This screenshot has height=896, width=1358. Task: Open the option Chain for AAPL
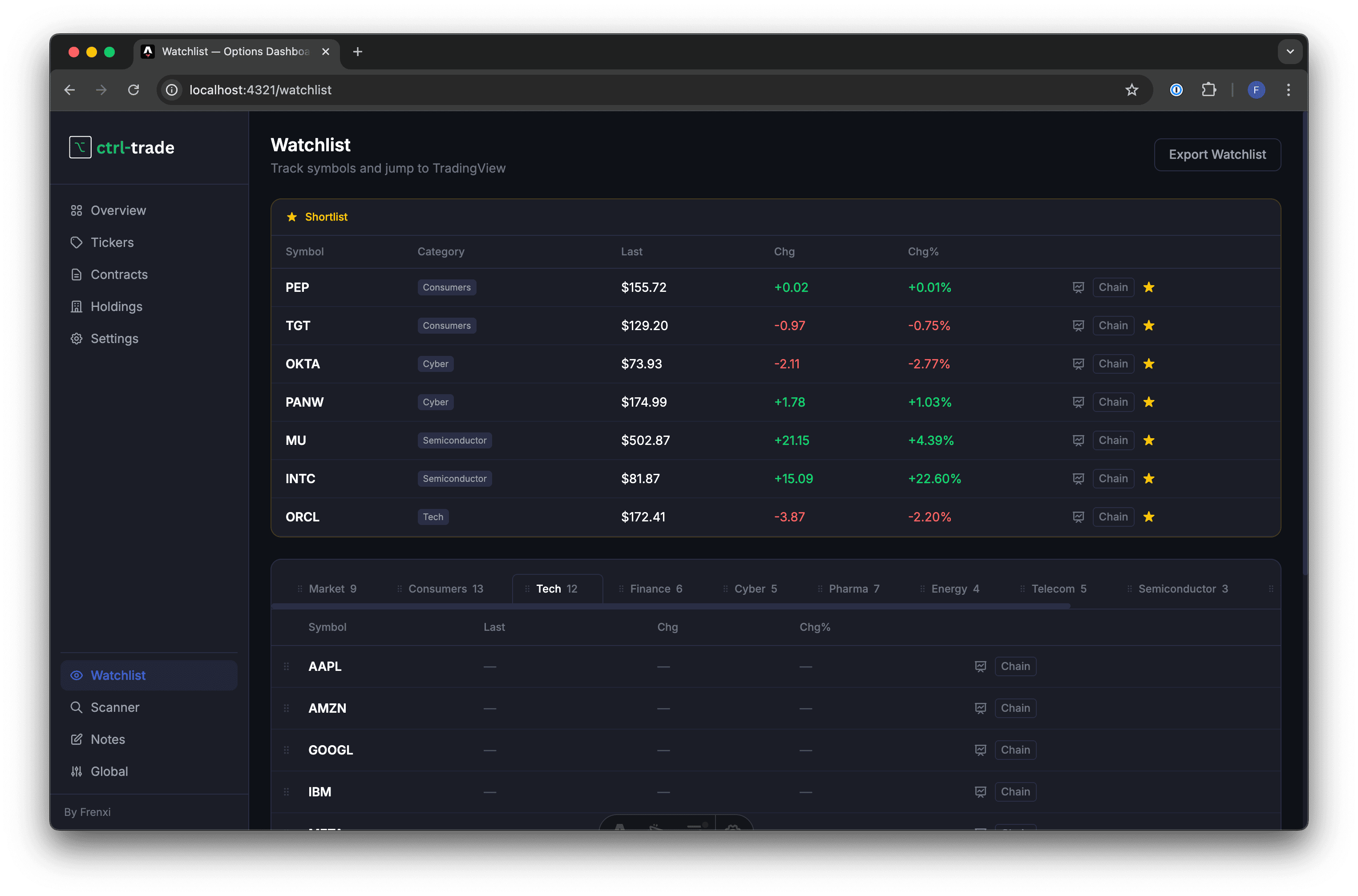click(x=1015, y=666)
